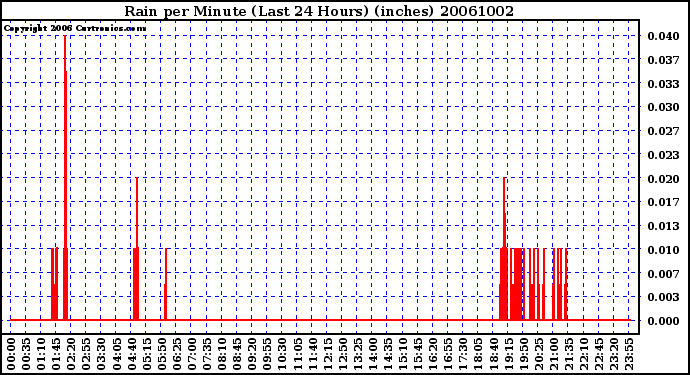Image resolution: width=690 pixels, height=375 pixels.
Task: Click the 00:00 time label
Action: [x=11, y=354]
